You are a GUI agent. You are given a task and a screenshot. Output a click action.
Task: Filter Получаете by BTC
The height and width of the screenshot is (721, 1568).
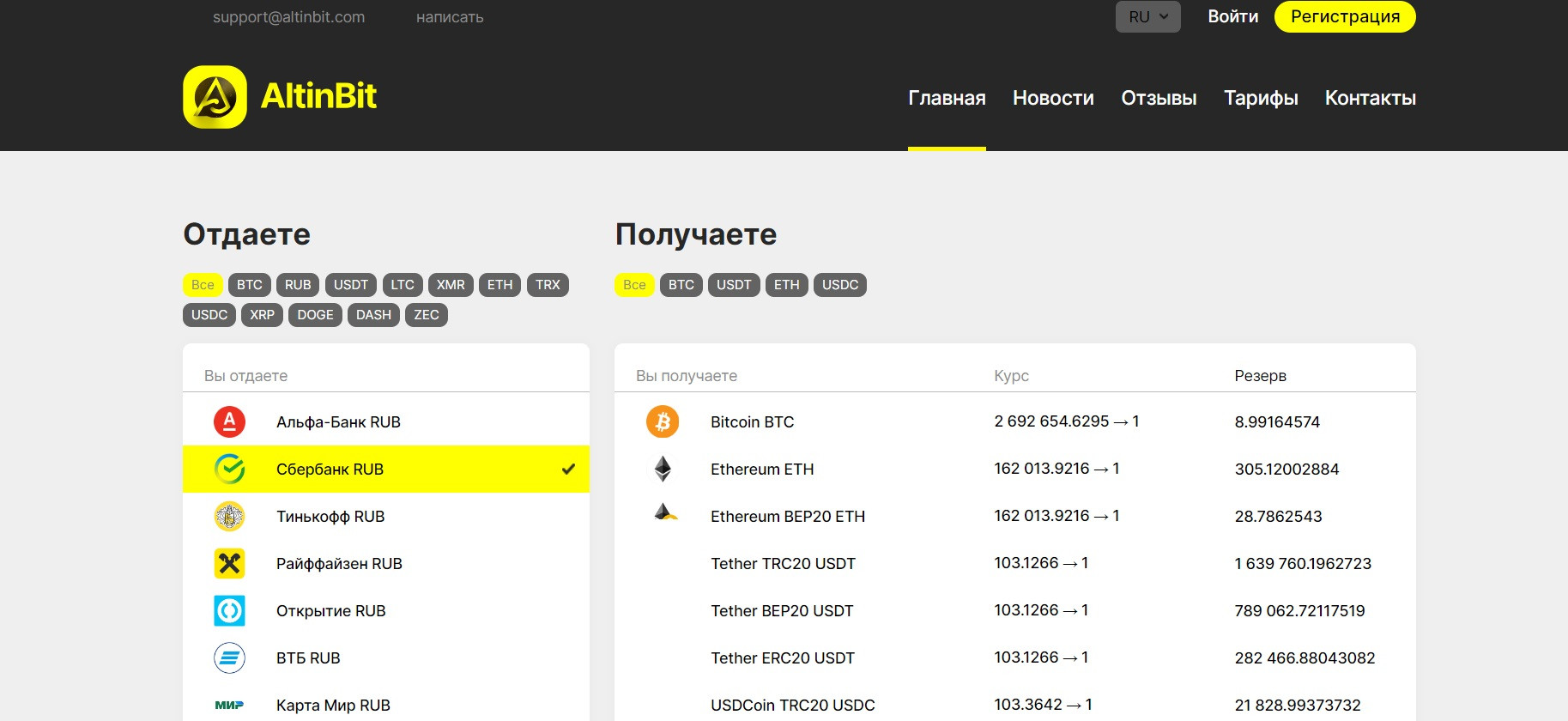coord(681,285)
